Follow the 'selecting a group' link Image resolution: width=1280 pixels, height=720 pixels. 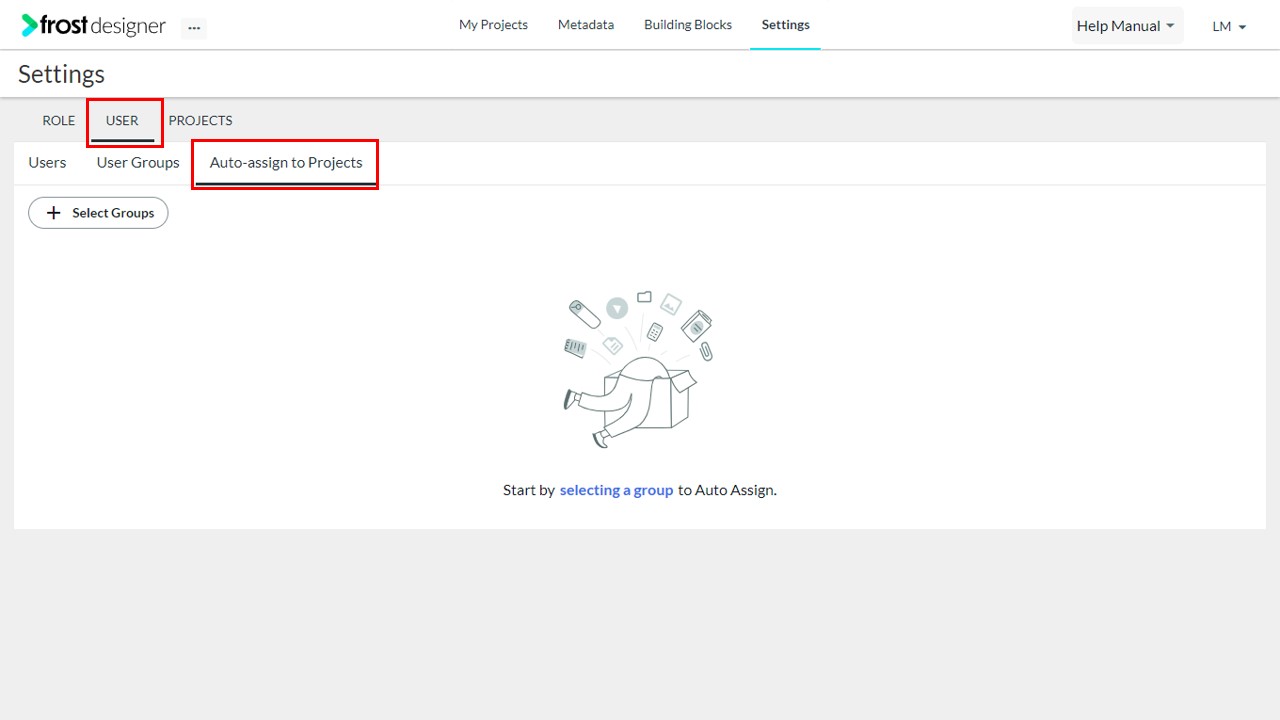tap(616, 490)
